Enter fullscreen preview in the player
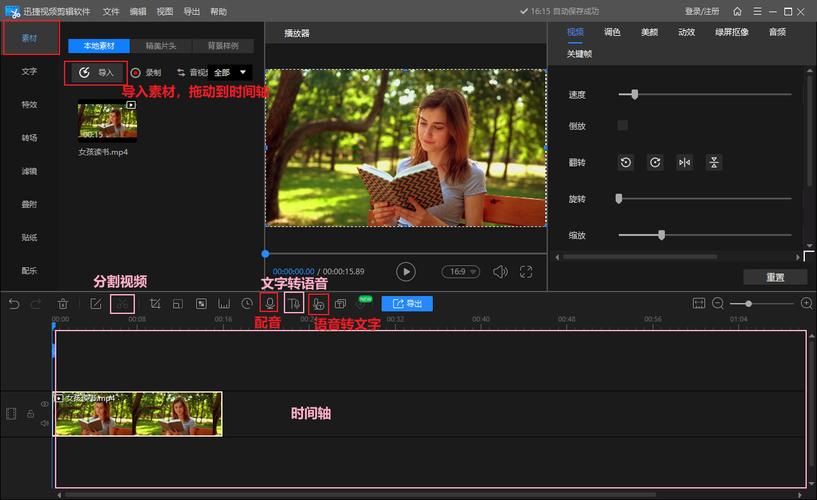This screenshot has width=817, height=500. [526, 271]
